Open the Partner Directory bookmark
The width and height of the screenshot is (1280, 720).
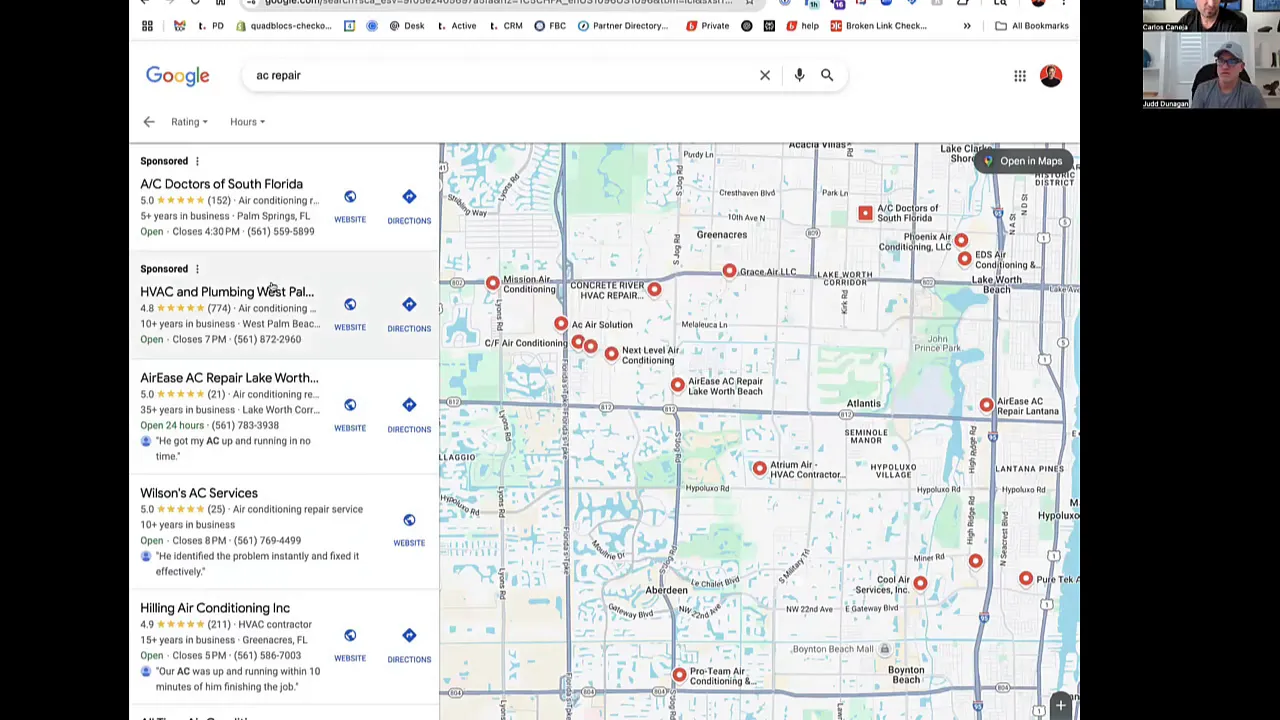[622, 26]
